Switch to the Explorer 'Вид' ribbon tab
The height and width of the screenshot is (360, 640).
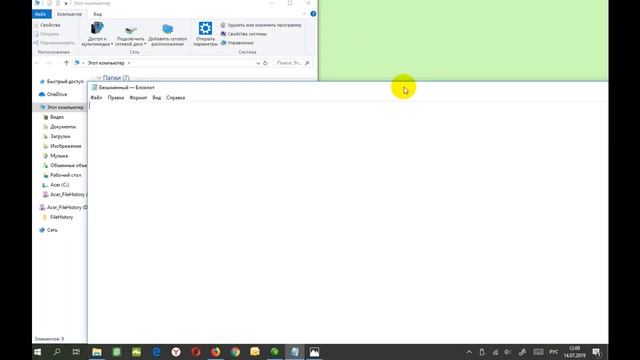coord(98,14)
